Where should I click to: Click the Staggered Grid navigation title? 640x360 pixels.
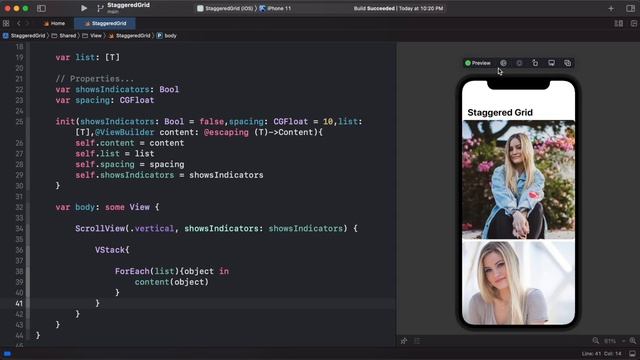(x=500, y=113)
